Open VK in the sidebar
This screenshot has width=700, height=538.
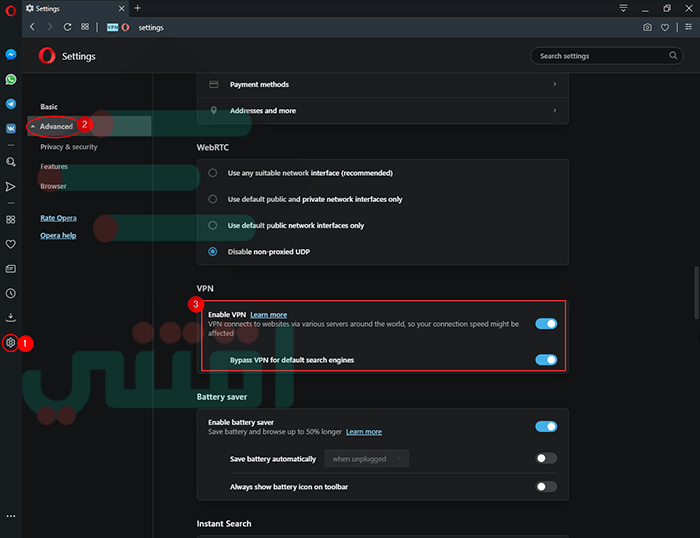(x=11, y=129)
